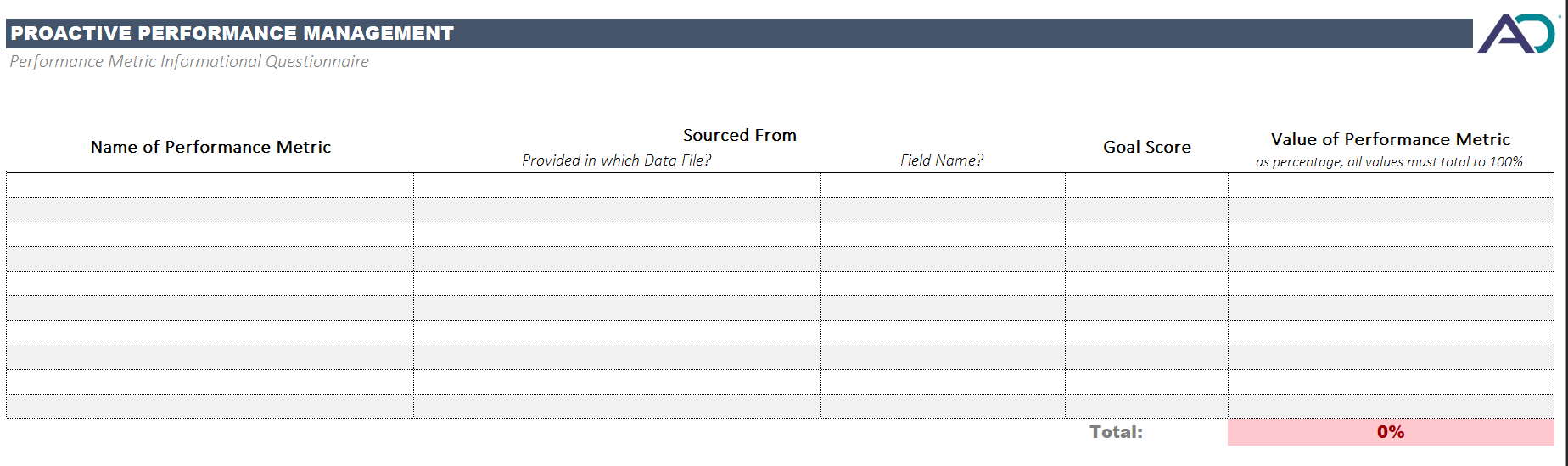Select first row's Field Name cell

[943, 185]
